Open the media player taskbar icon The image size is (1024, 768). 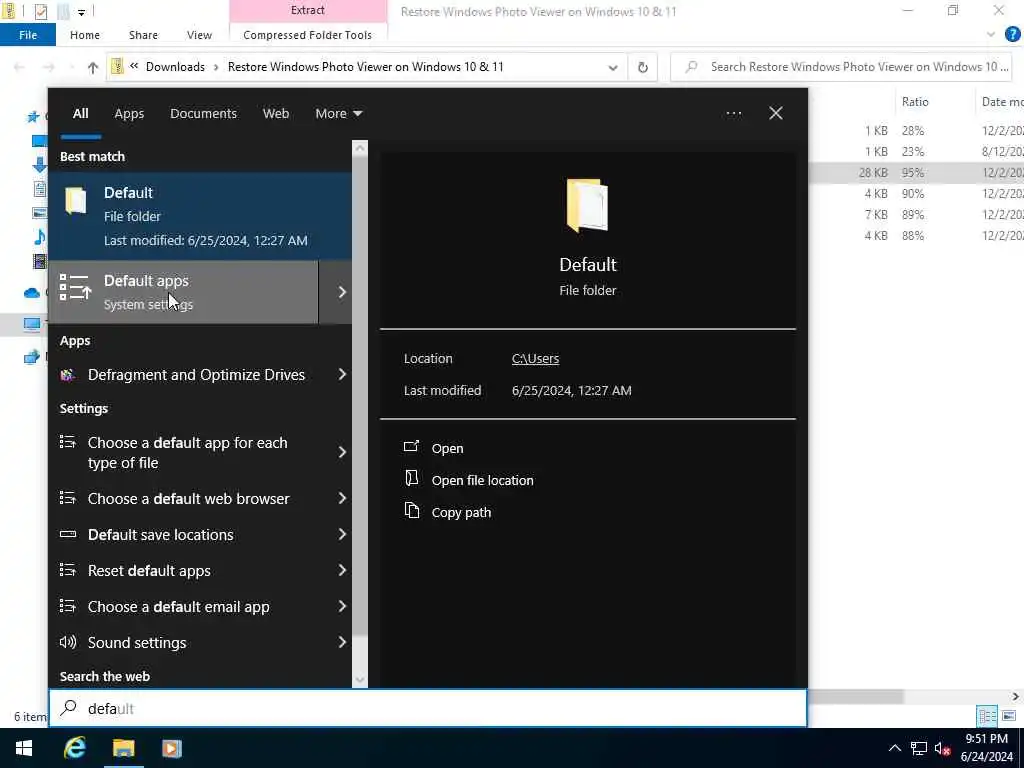click(172, 748)
